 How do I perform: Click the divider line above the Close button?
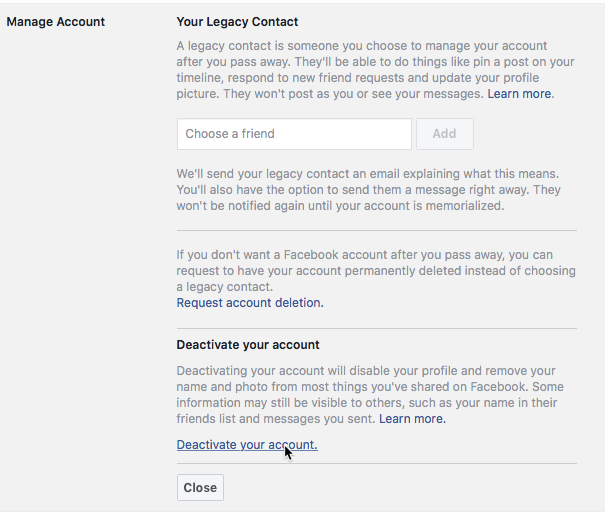tap(377, 463)
